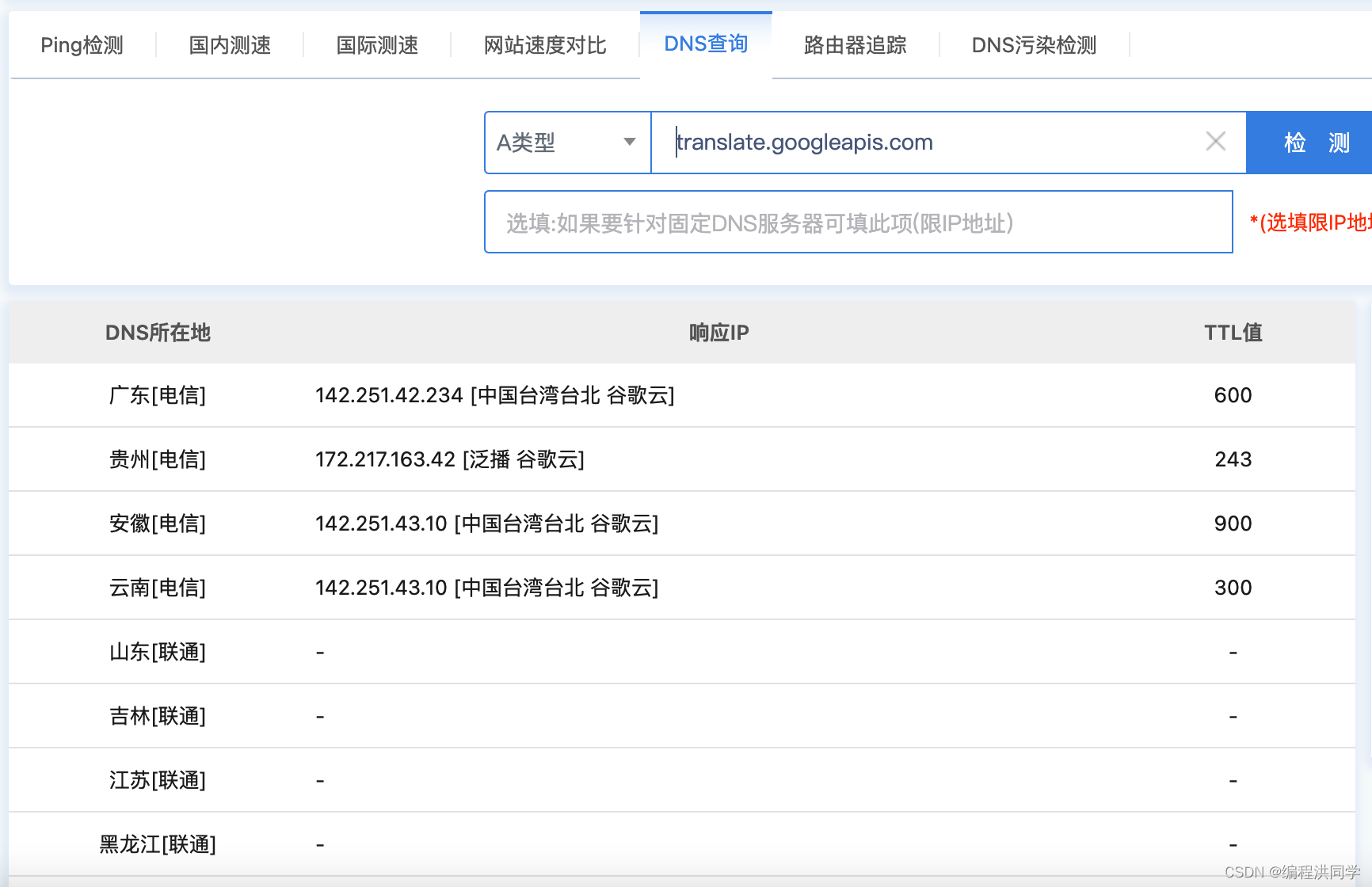Select the 网站速度对比 tab
Screen dimensions: 1372x887
[x=543, y=45]
